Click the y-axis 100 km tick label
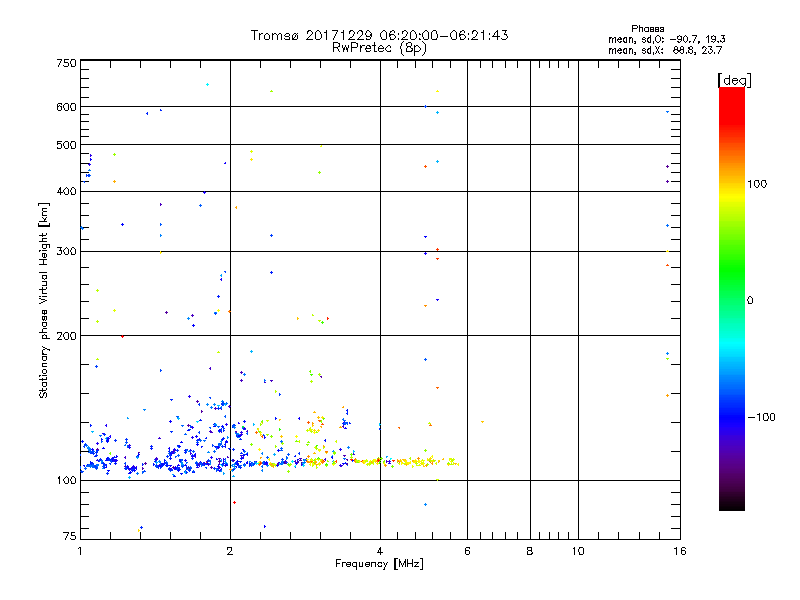Image resolution: width=800 pixels, height=600 pixels. 66,481
